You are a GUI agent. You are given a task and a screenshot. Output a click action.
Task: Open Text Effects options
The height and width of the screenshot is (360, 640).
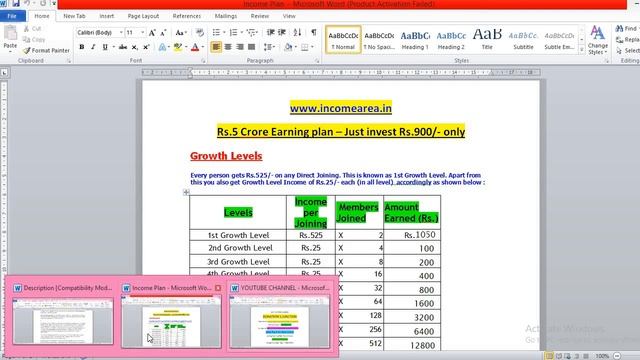point(162,47)
